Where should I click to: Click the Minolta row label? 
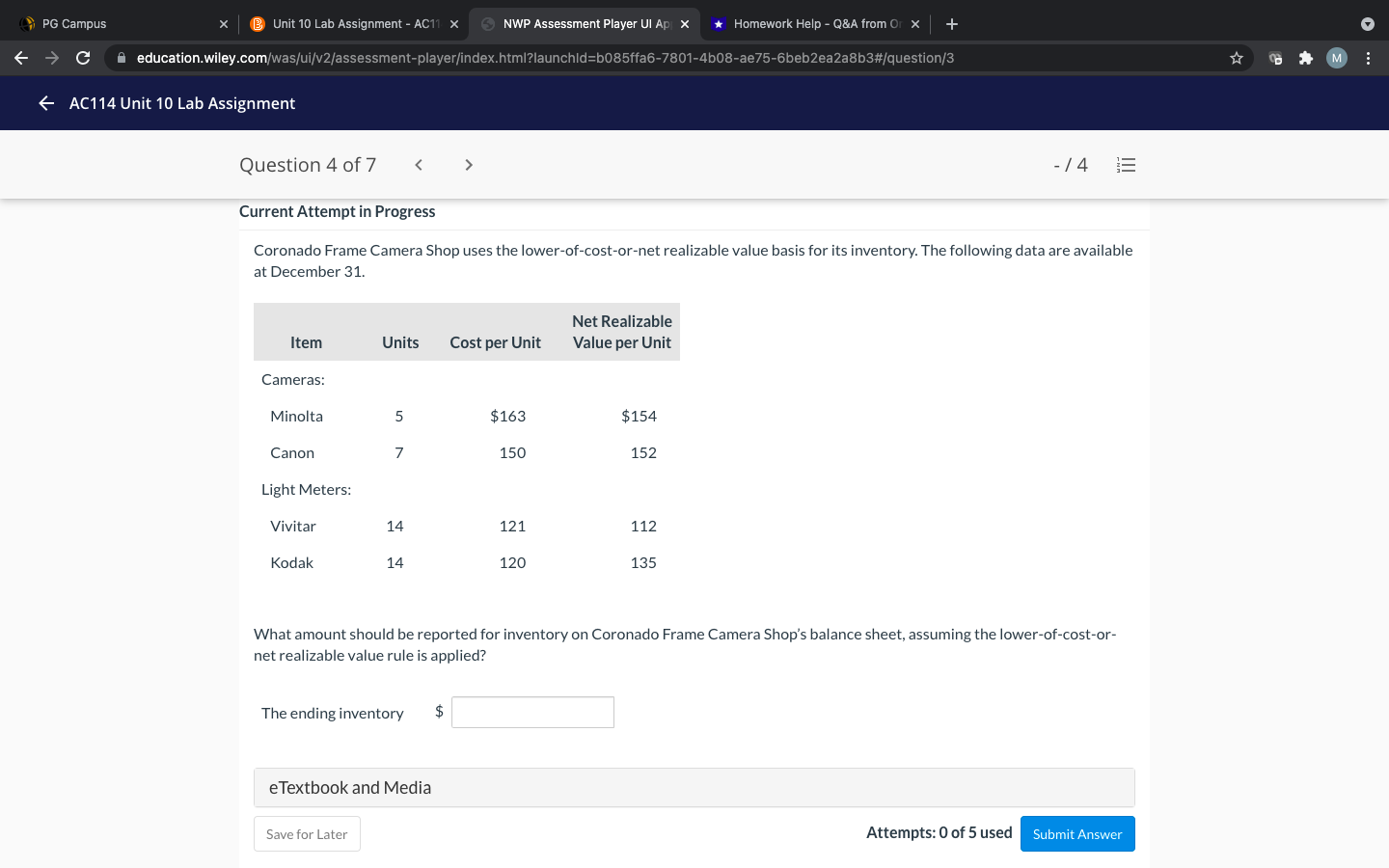pos(297,416)
